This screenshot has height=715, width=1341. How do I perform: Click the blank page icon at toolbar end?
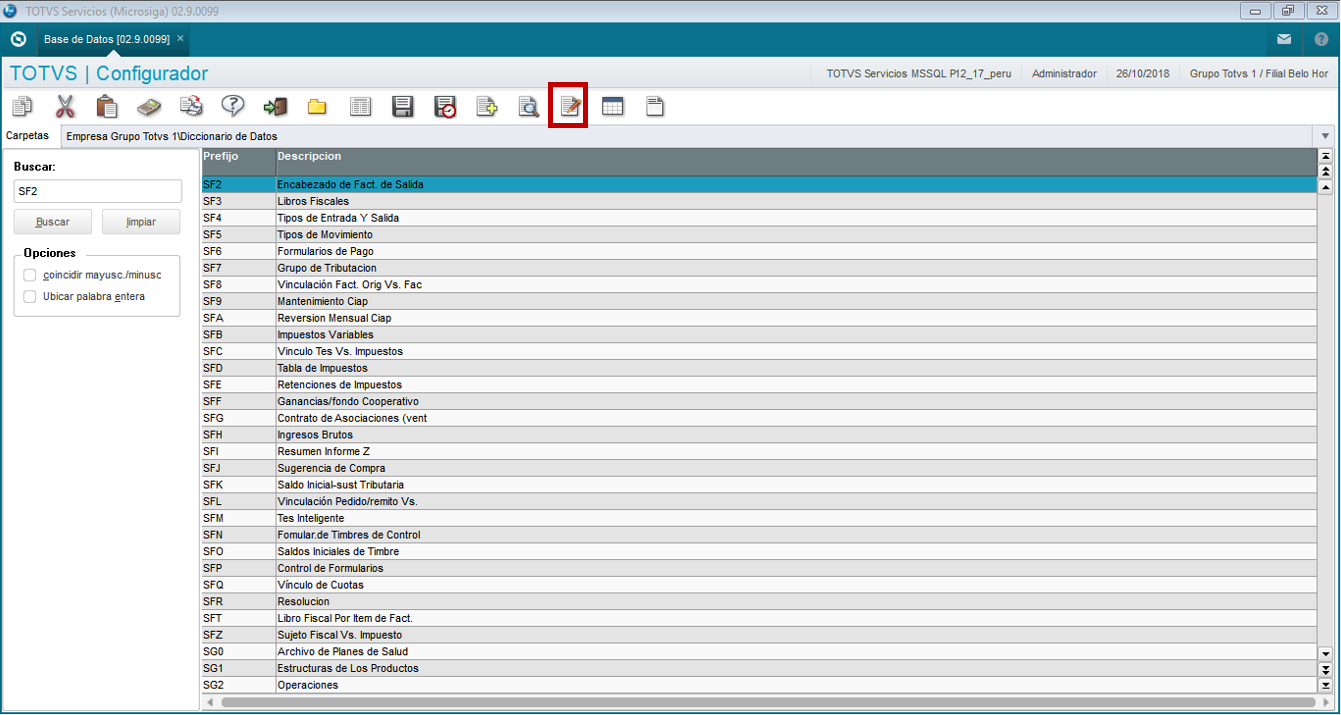[654, 106]
